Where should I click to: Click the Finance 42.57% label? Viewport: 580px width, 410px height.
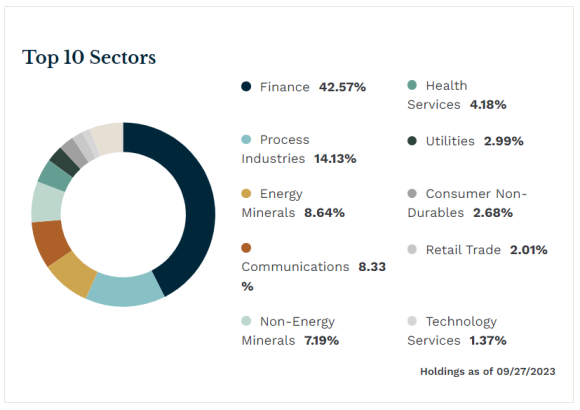point(313,87)
